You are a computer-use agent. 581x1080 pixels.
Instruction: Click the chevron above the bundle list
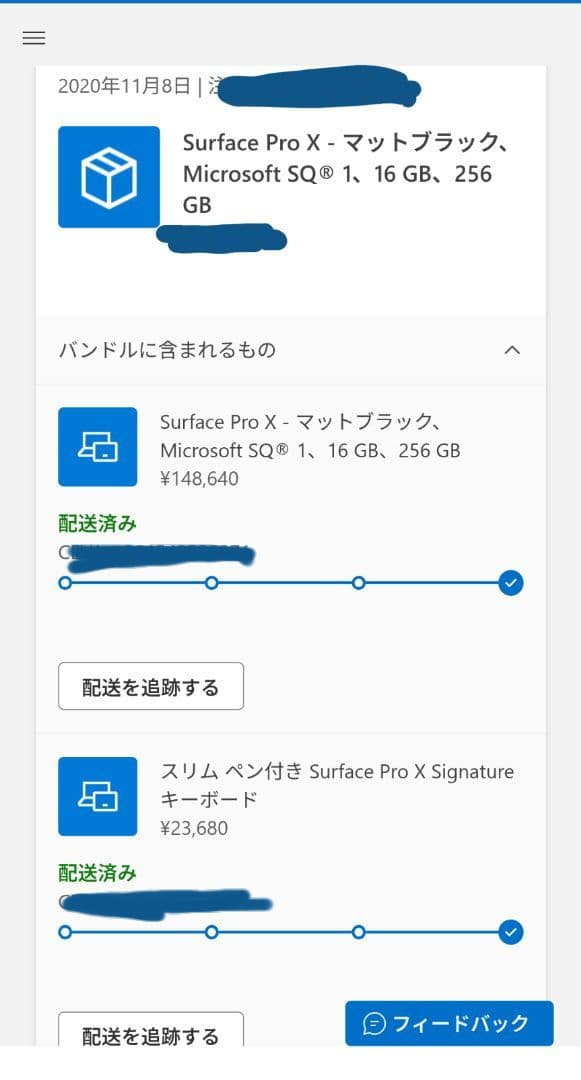tap(513, 350)
